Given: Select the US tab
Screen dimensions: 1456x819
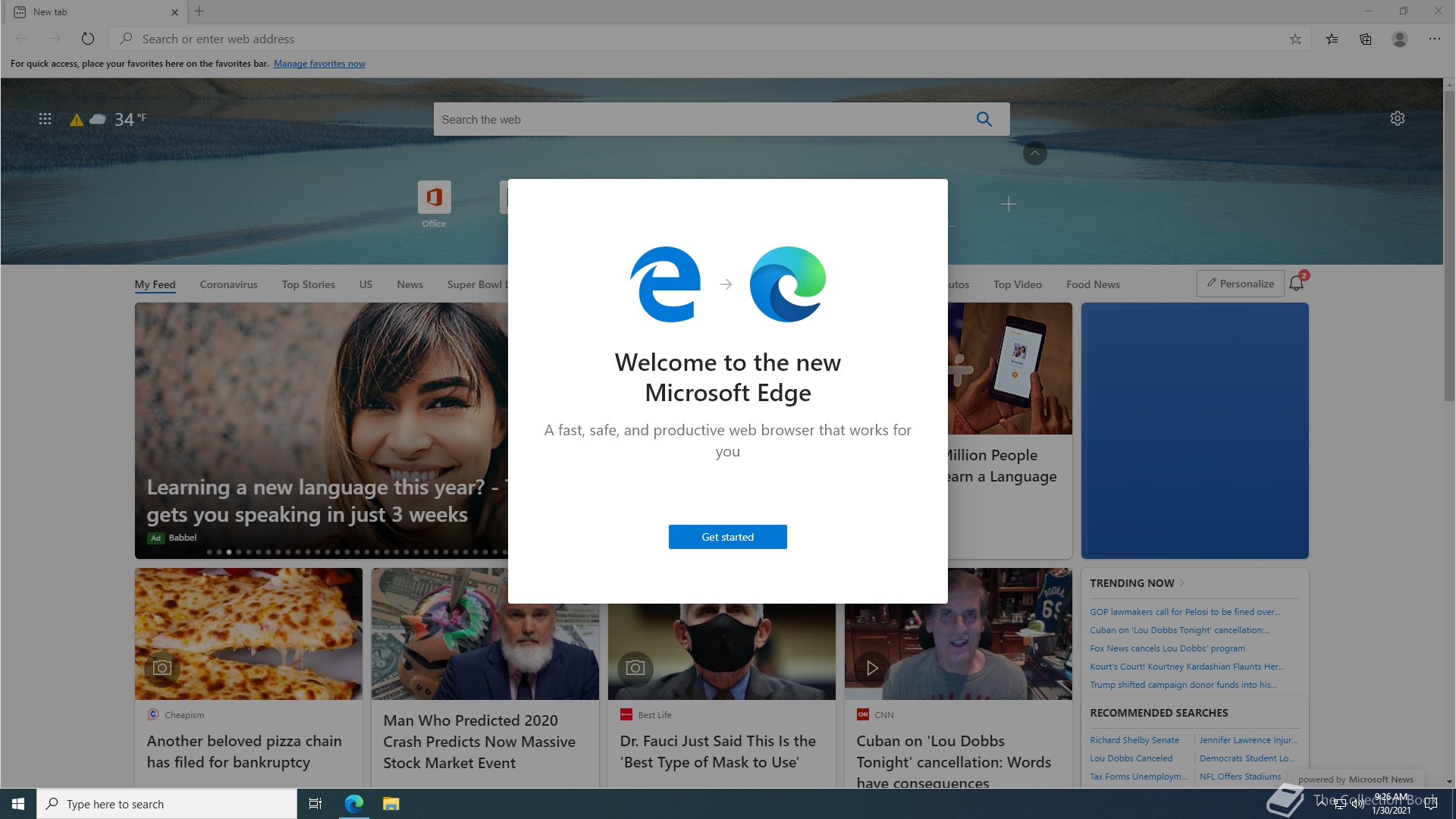Looking at the screenshot, I should (x=366, y=284).
